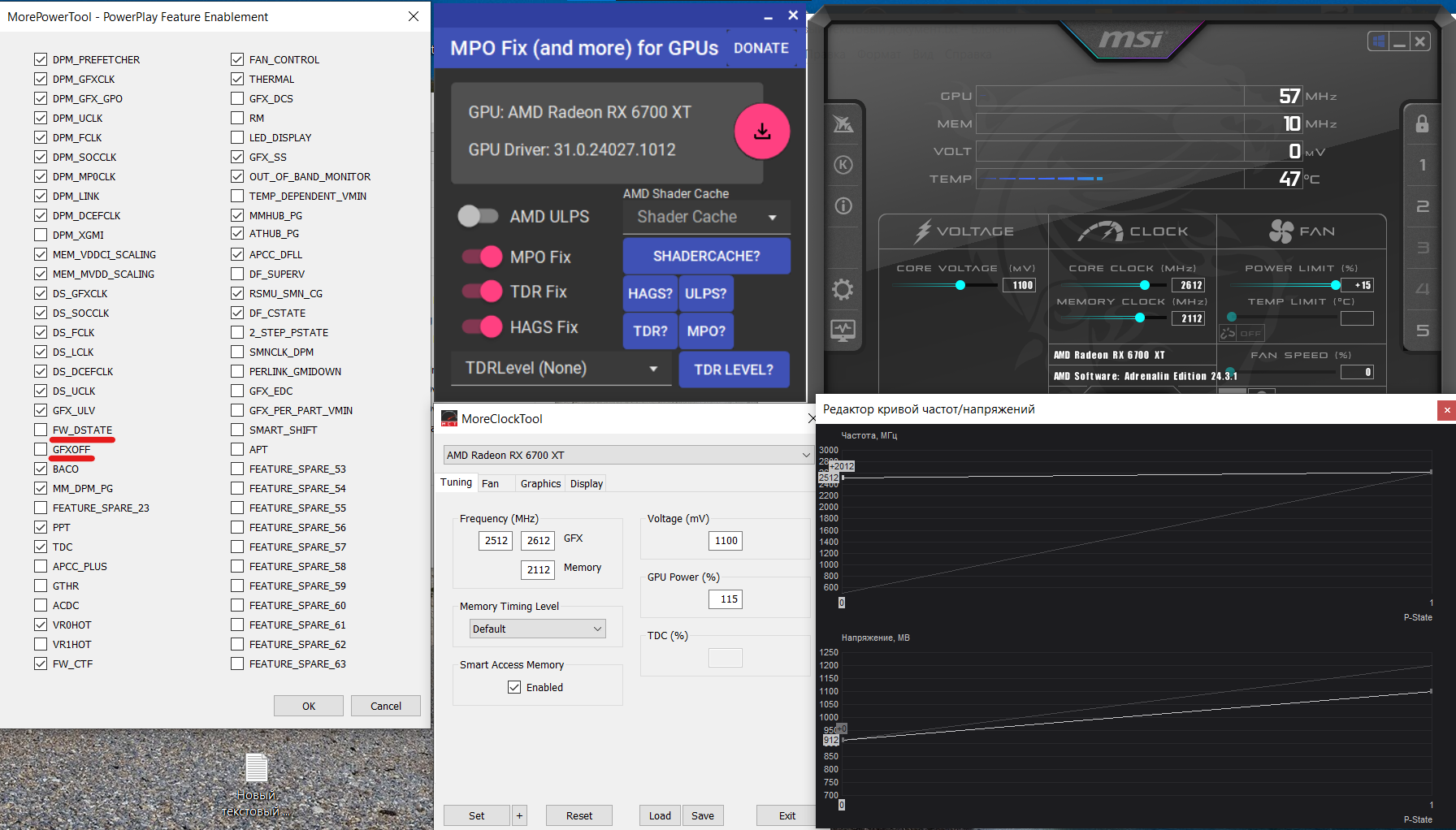Viewport: 1456px width, 830px height.
Task: Toggle the Afterburner profile lock
Action: click(1422, 123)
